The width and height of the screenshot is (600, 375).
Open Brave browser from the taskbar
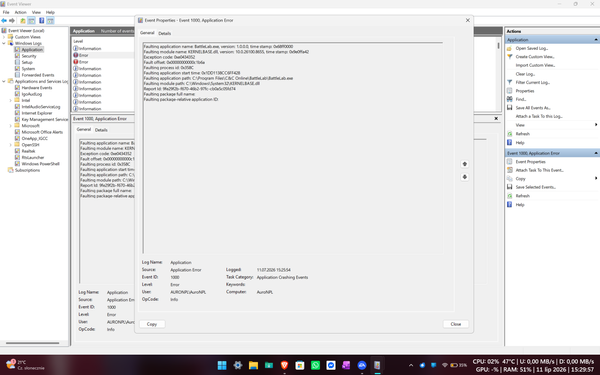click(x=284, y=365)
